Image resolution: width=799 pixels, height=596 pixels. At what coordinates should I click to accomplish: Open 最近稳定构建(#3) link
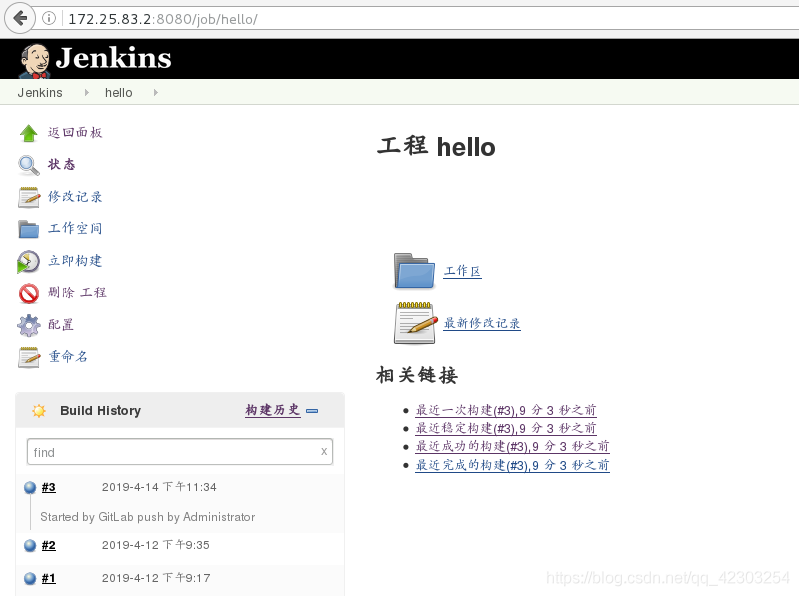pyautogui.click(x=506, y=428)
